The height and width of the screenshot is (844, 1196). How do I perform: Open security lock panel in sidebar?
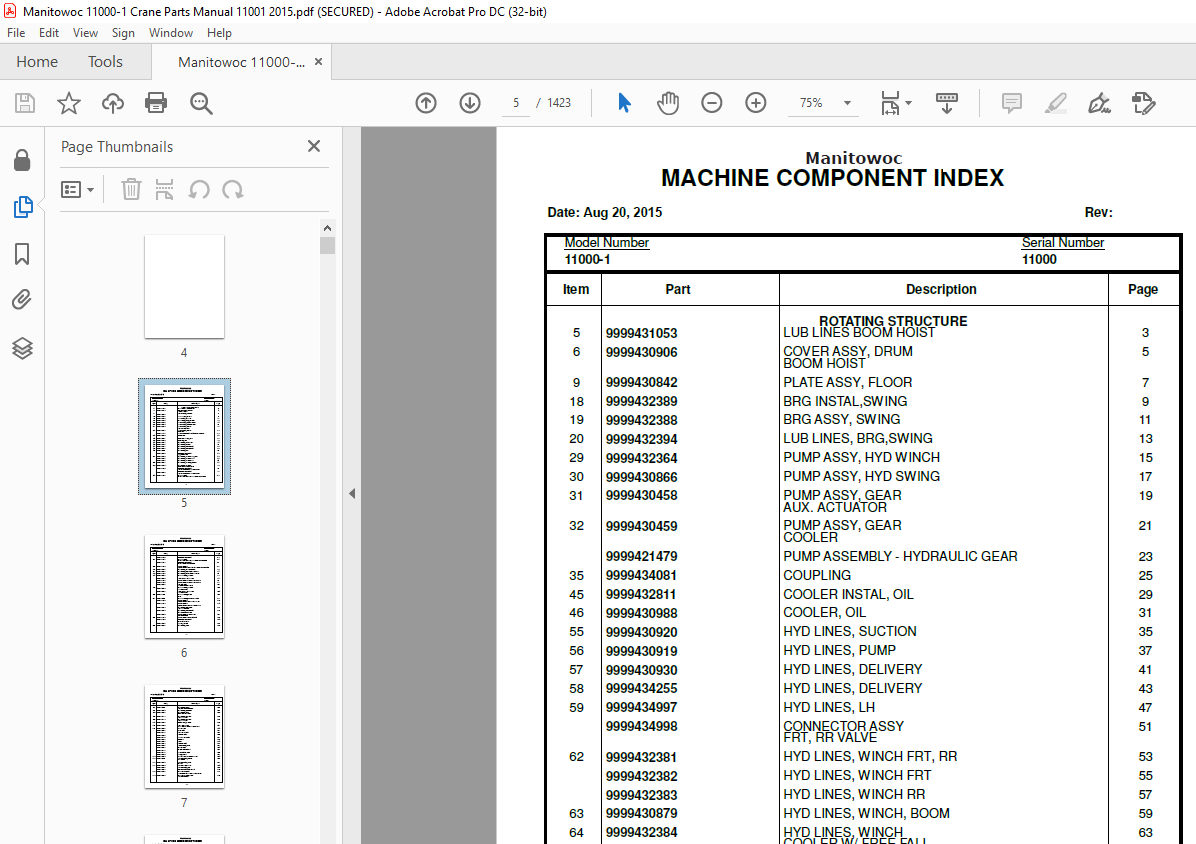[22, 160]
